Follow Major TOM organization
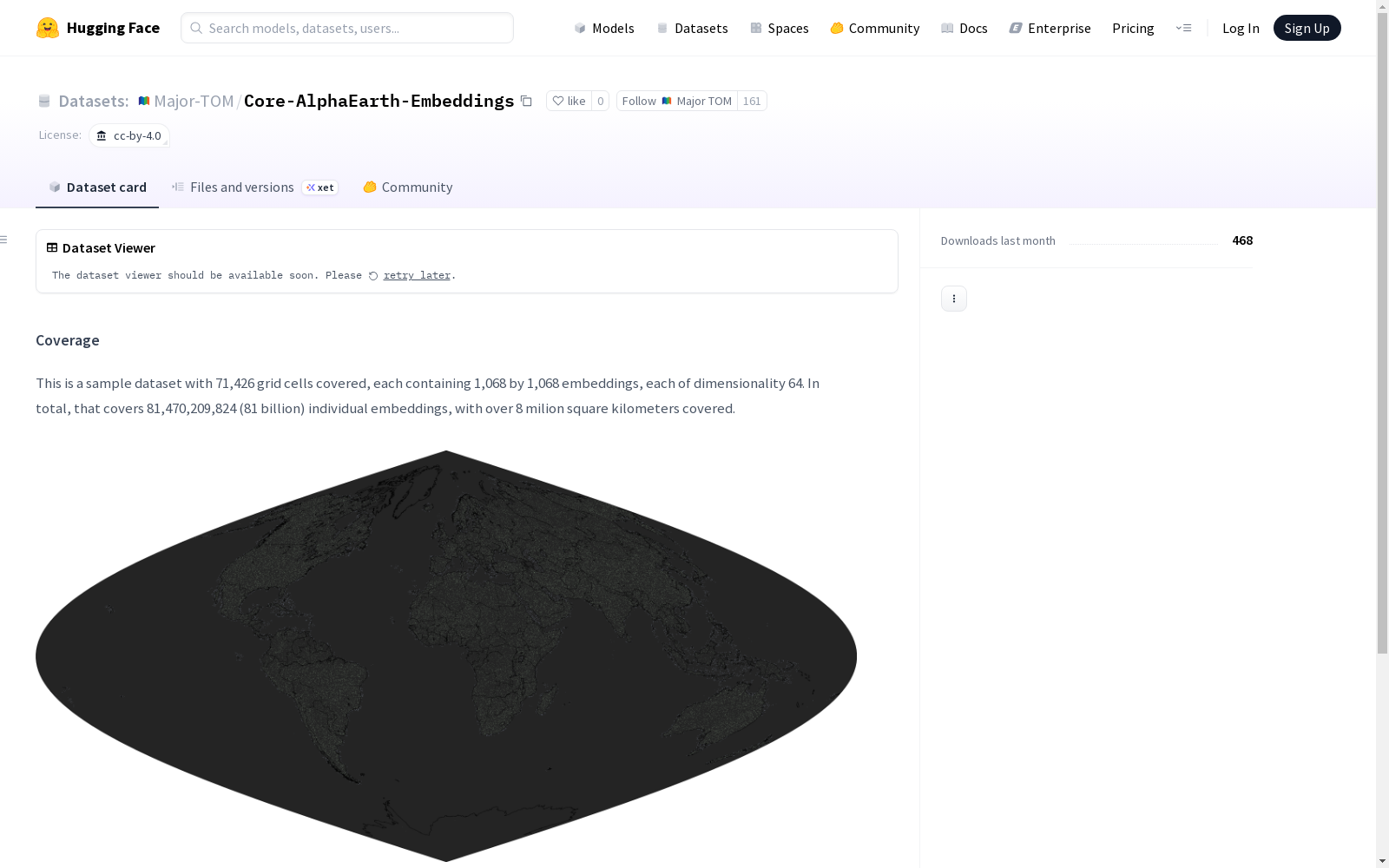 tap(677, 101)
